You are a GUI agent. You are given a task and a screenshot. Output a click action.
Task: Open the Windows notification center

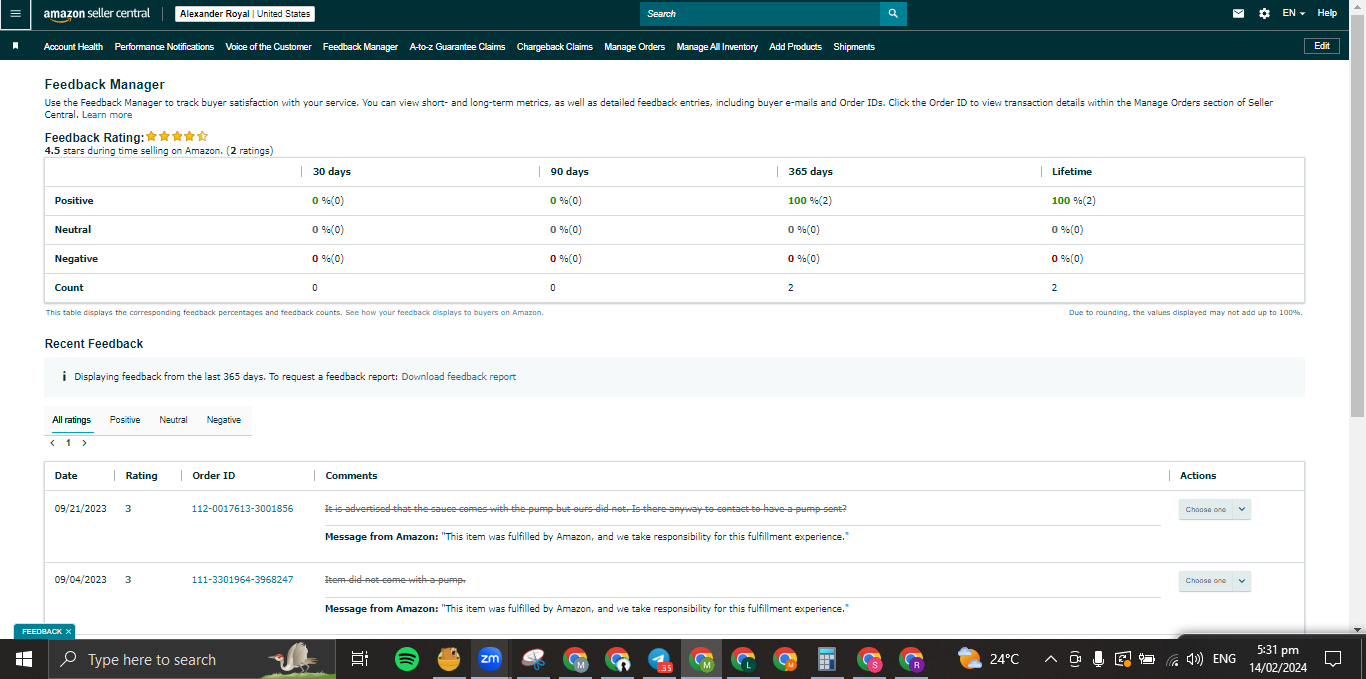tap(1333, 659)
